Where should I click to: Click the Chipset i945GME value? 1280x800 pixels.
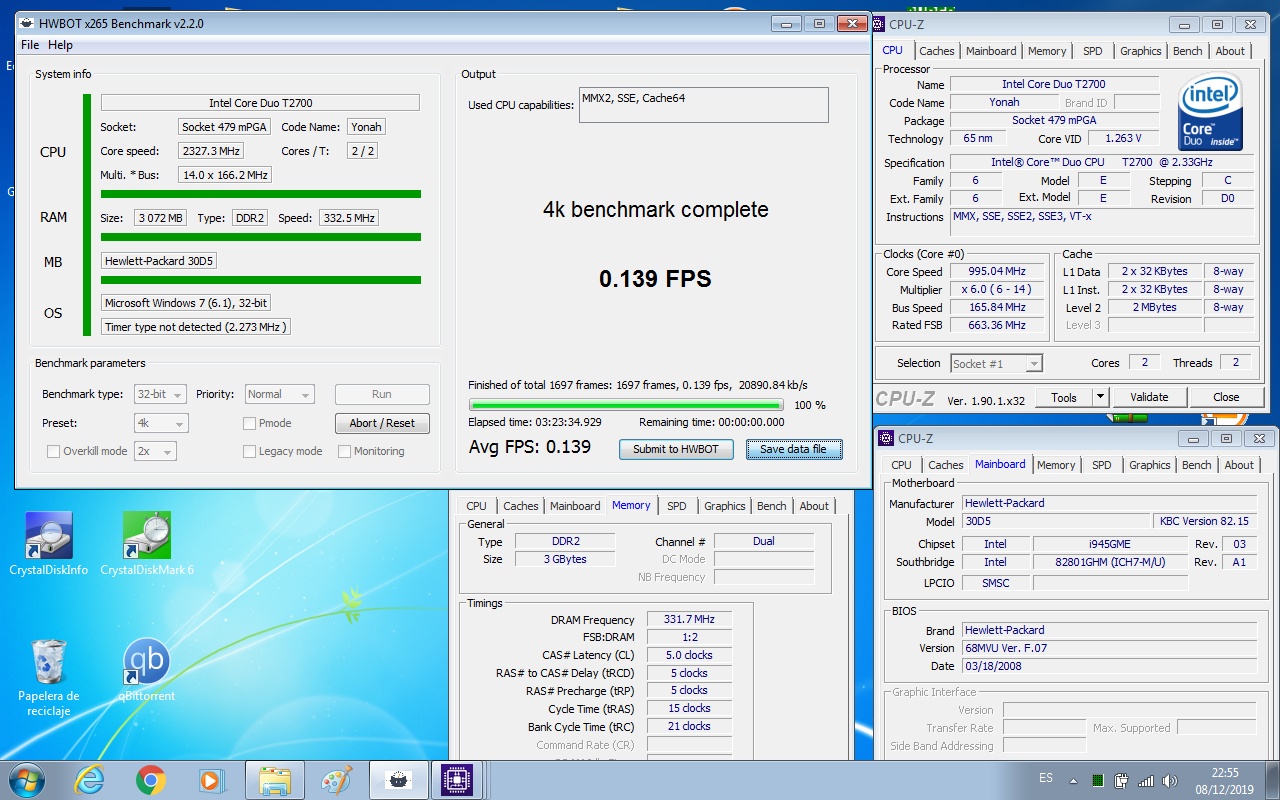(x=1110, y=544)
